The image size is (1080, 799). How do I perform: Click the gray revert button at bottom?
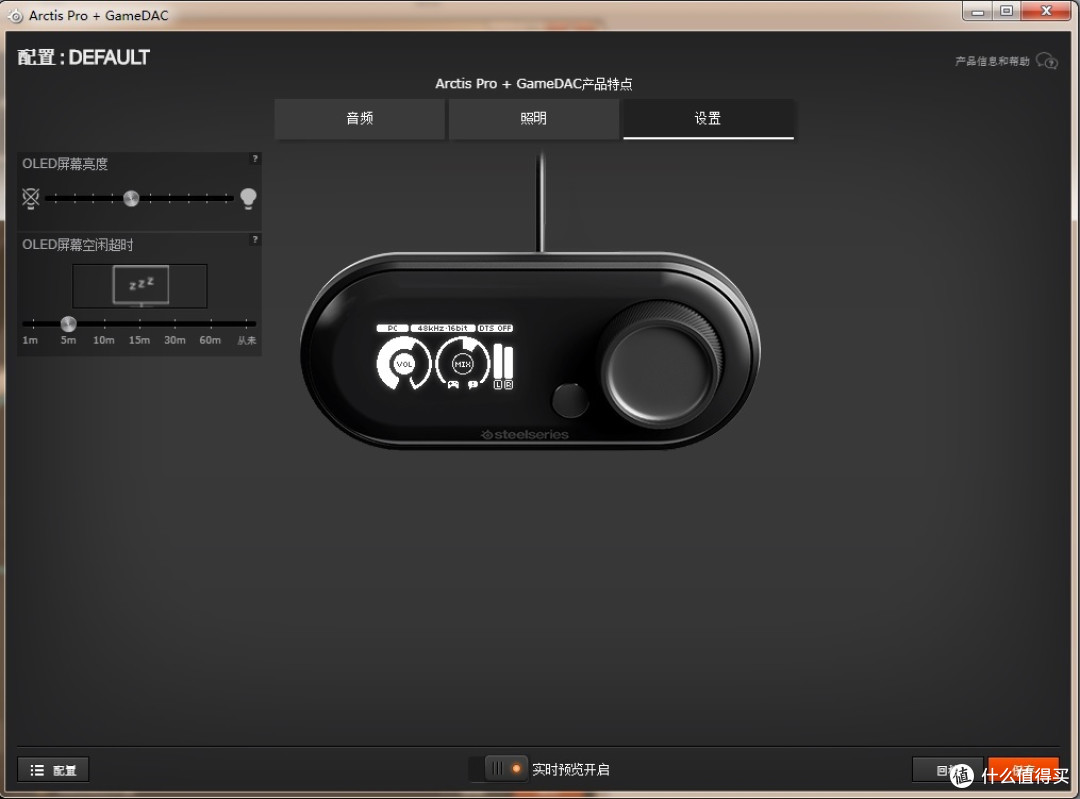click(948, 769)
